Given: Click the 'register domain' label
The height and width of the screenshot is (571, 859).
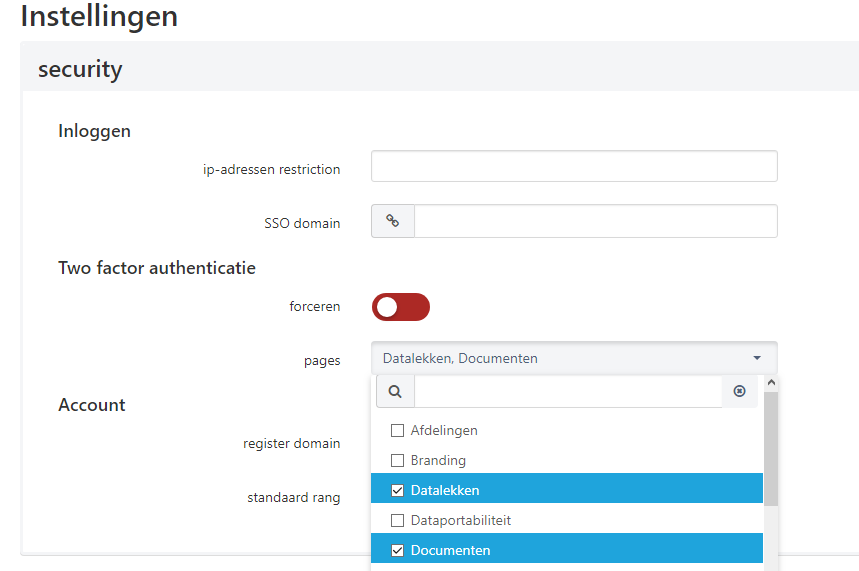Looking at the screenshot, I should point(291,443).
